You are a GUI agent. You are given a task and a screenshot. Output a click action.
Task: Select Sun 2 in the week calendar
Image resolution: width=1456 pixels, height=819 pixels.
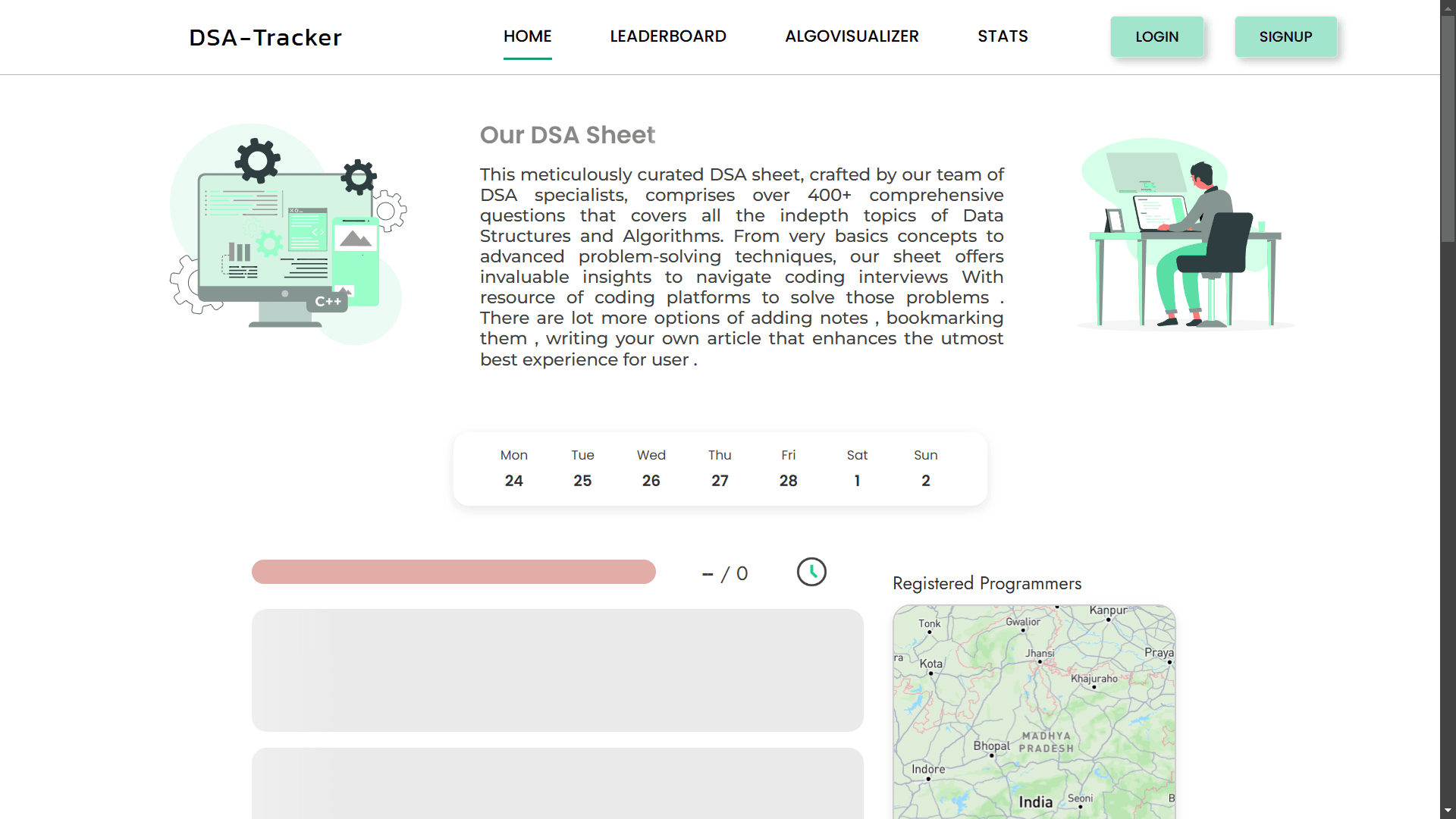(926, 469)
